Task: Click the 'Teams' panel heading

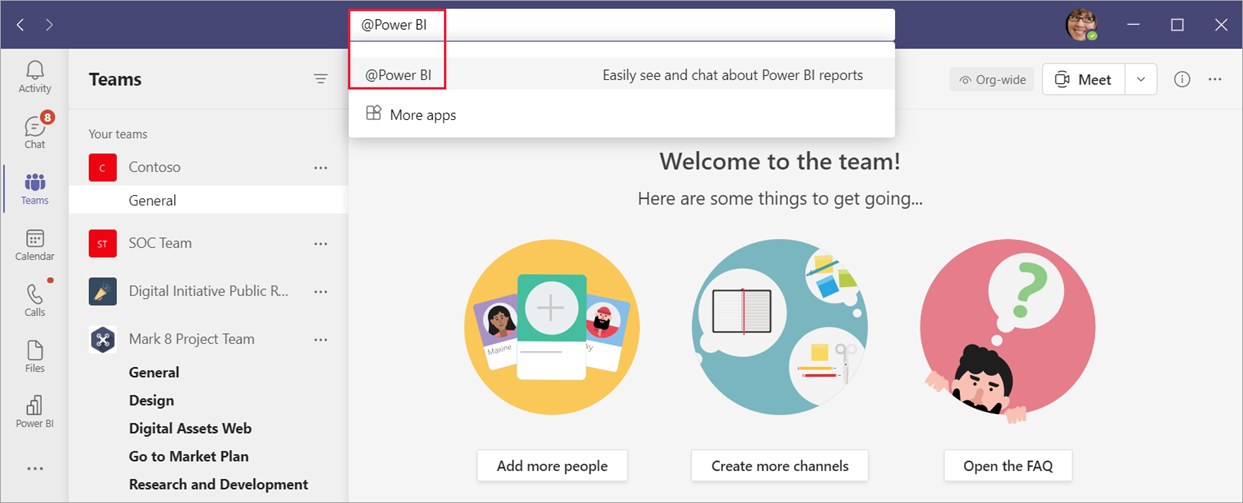Action: (115, 79)
